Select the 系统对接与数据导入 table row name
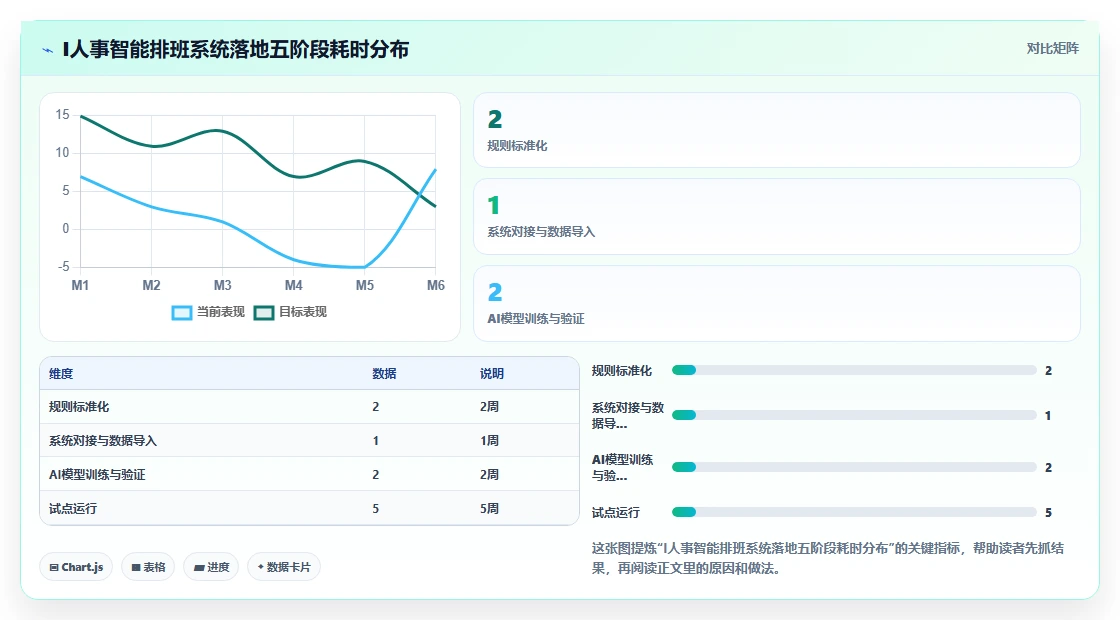1120x620 pixels. [x=103, y=441]
